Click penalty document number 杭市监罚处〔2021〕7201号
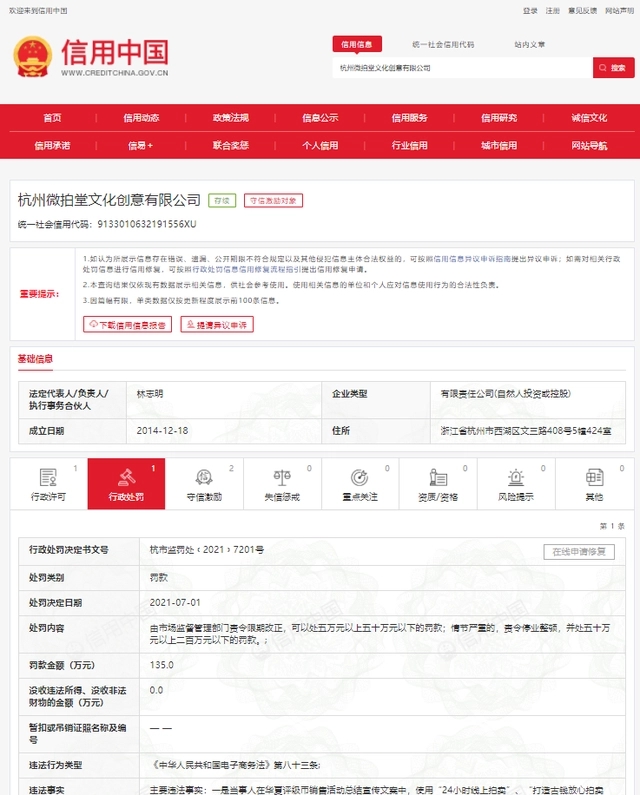640x795 pixels. coord(206,550)
